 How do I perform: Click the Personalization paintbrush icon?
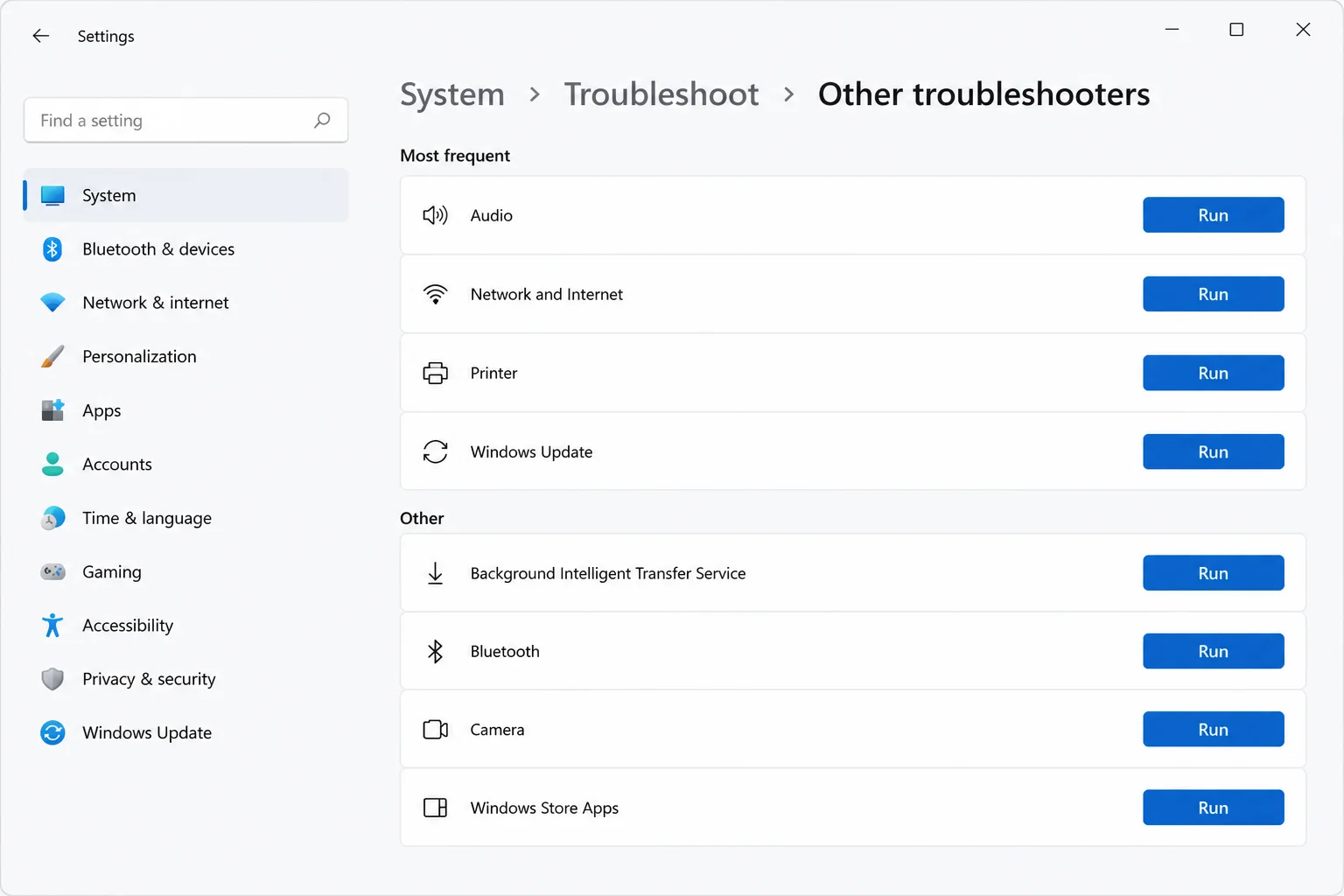pos(52,356)
